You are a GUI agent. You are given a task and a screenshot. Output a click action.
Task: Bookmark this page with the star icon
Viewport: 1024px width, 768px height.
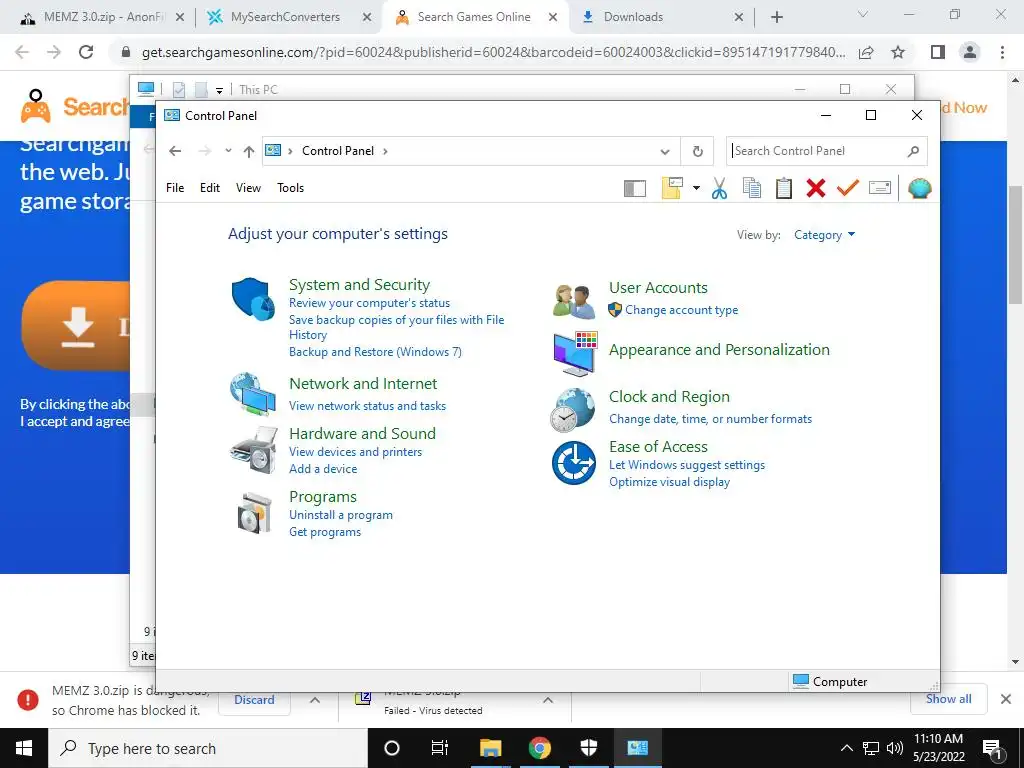(x=898, y=52)
